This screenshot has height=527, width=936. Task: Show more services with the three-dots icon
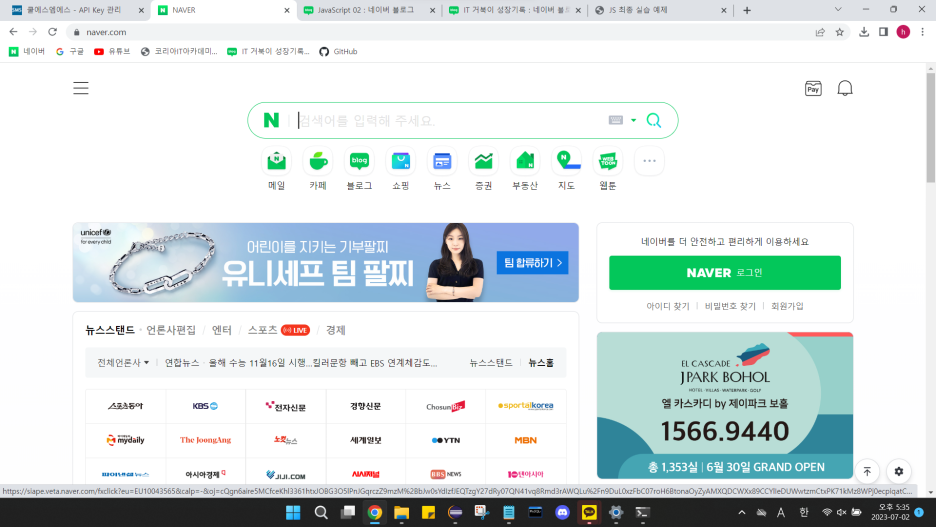click(x=649, y=161)
